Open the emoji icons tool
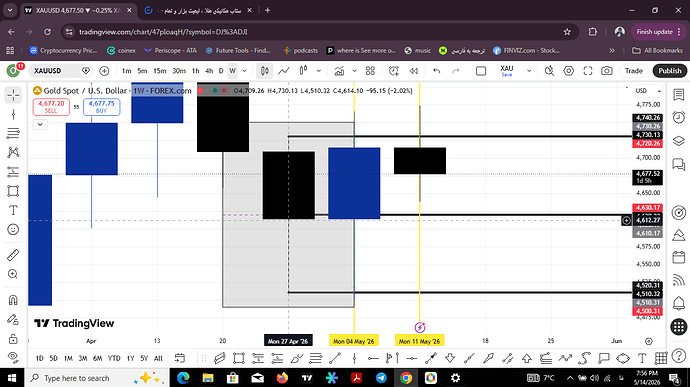690x387 pixels. click(x=13, y=229)
